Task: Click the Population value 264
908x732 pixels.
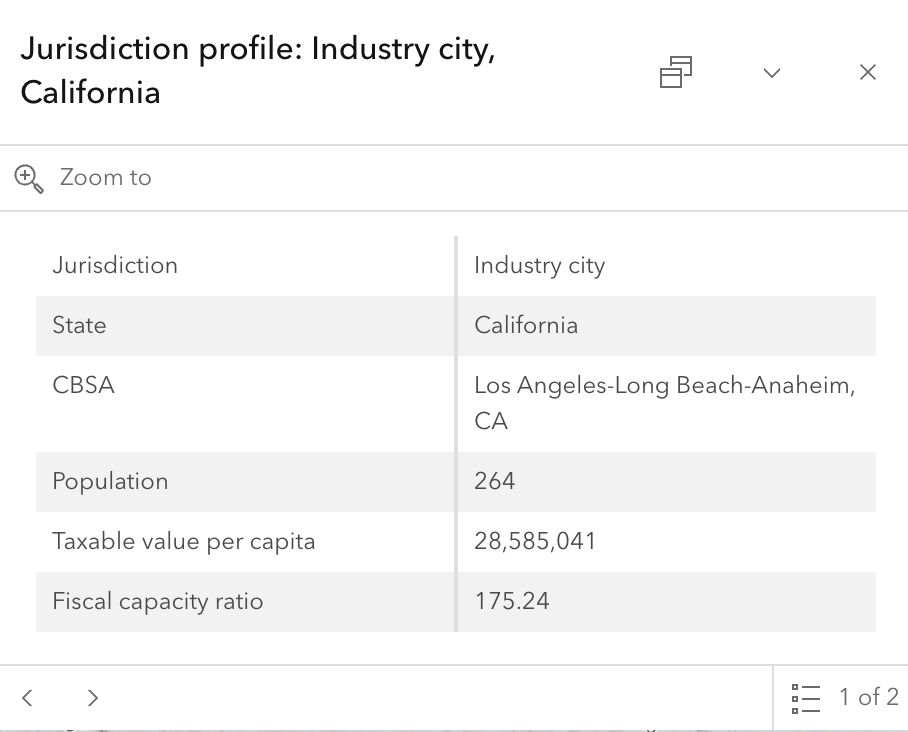Action: click(x=494, y=481)
